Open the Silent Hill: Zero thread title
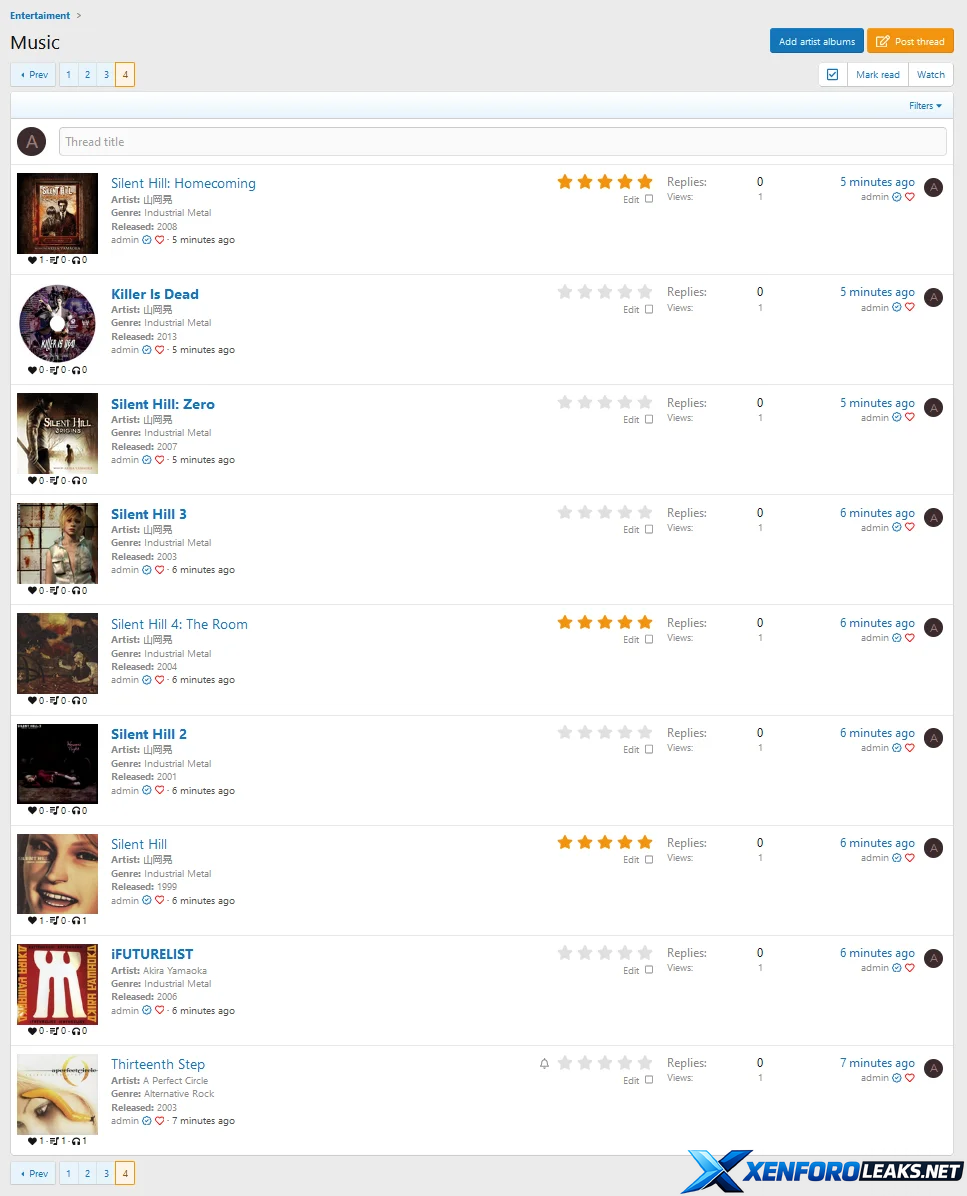This screenshot has height=1196, width=967. [162, 404]
